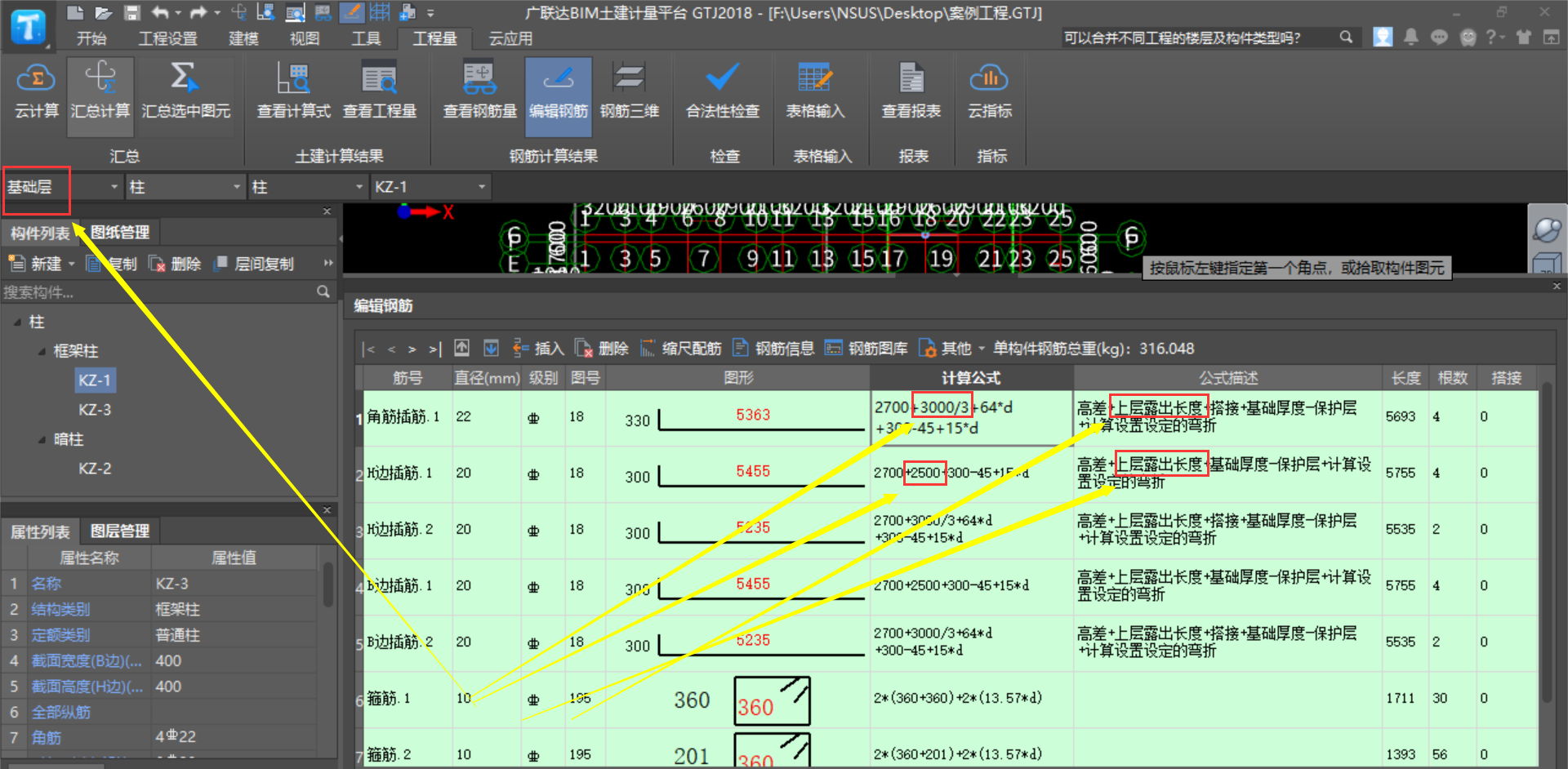Click the 3D view sphere icon on right
The image size is (1568, 769).
[1547, 229]
